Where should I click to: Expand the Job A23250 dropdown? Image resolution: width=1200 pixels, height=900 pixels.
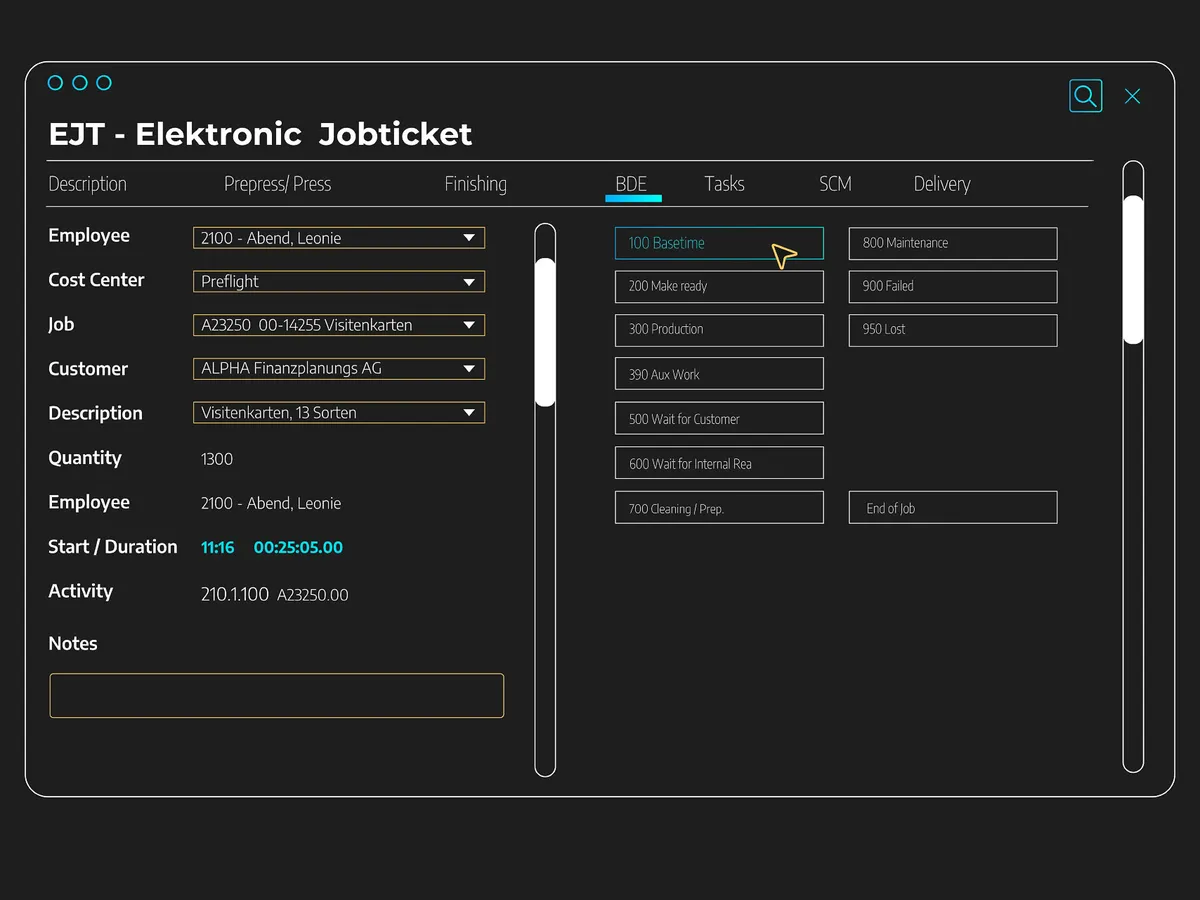click(x=468, y=325)
